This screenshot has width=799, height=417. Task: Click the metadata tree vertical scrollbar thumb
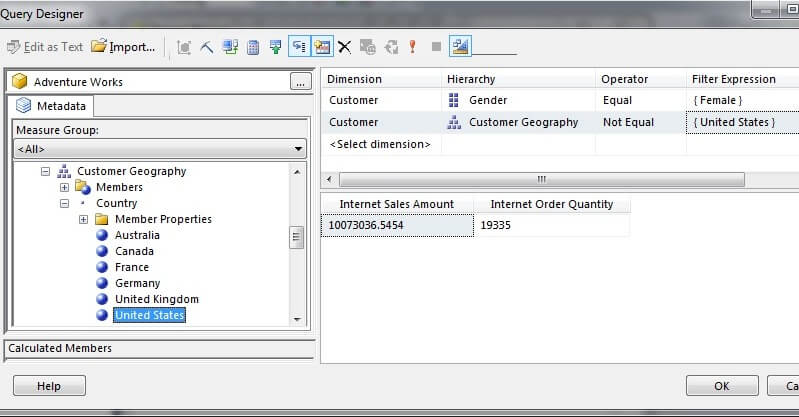coord(297,237)
